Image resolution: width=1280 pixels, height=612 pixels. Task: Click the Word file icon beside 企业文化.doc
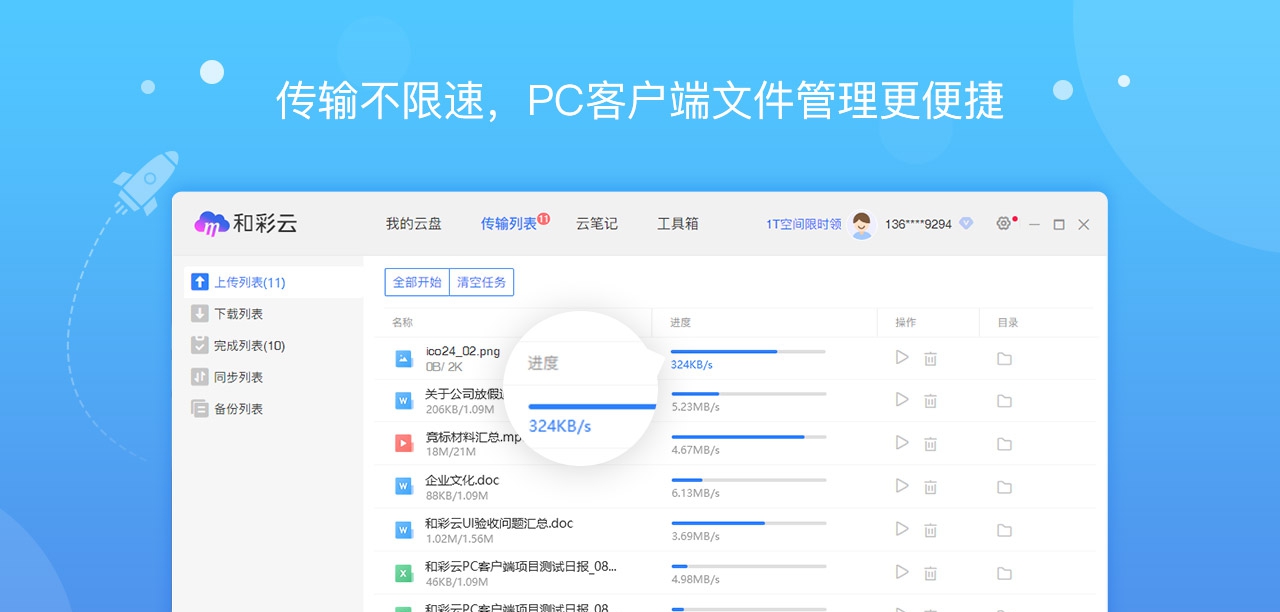pyautogui.click(x=404, y=486)
